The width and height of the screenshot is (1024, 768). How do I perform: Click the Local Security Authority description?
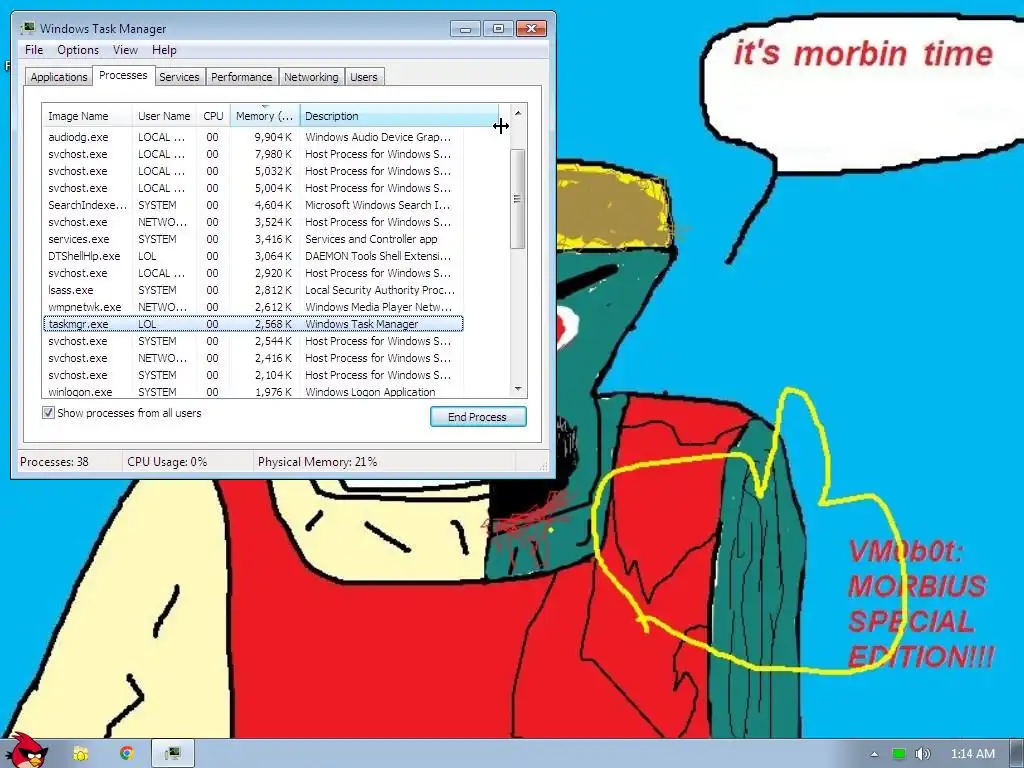click(x=379, y=290)
